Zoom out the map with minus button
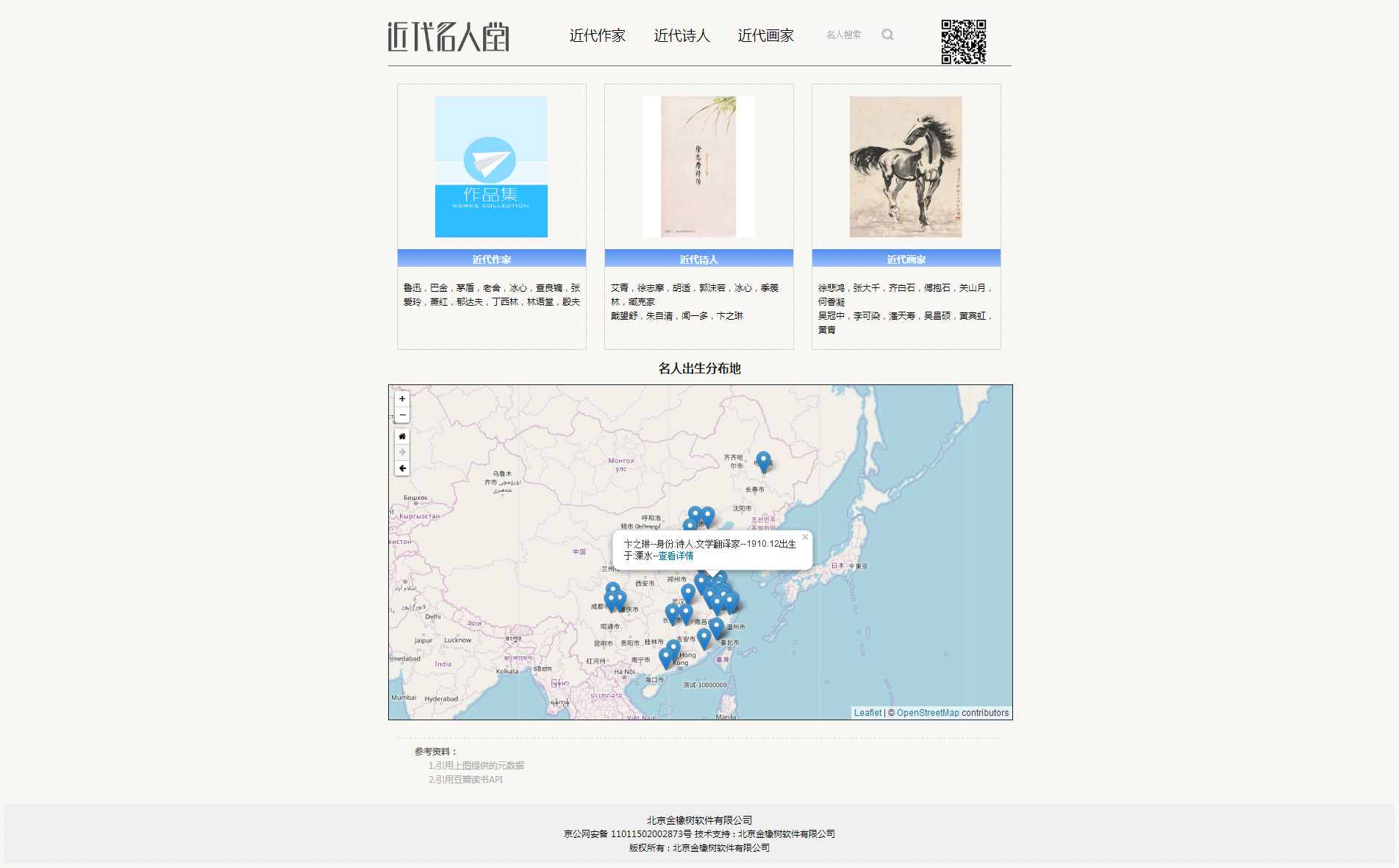The image size is (1399, 868). [402, 415]
